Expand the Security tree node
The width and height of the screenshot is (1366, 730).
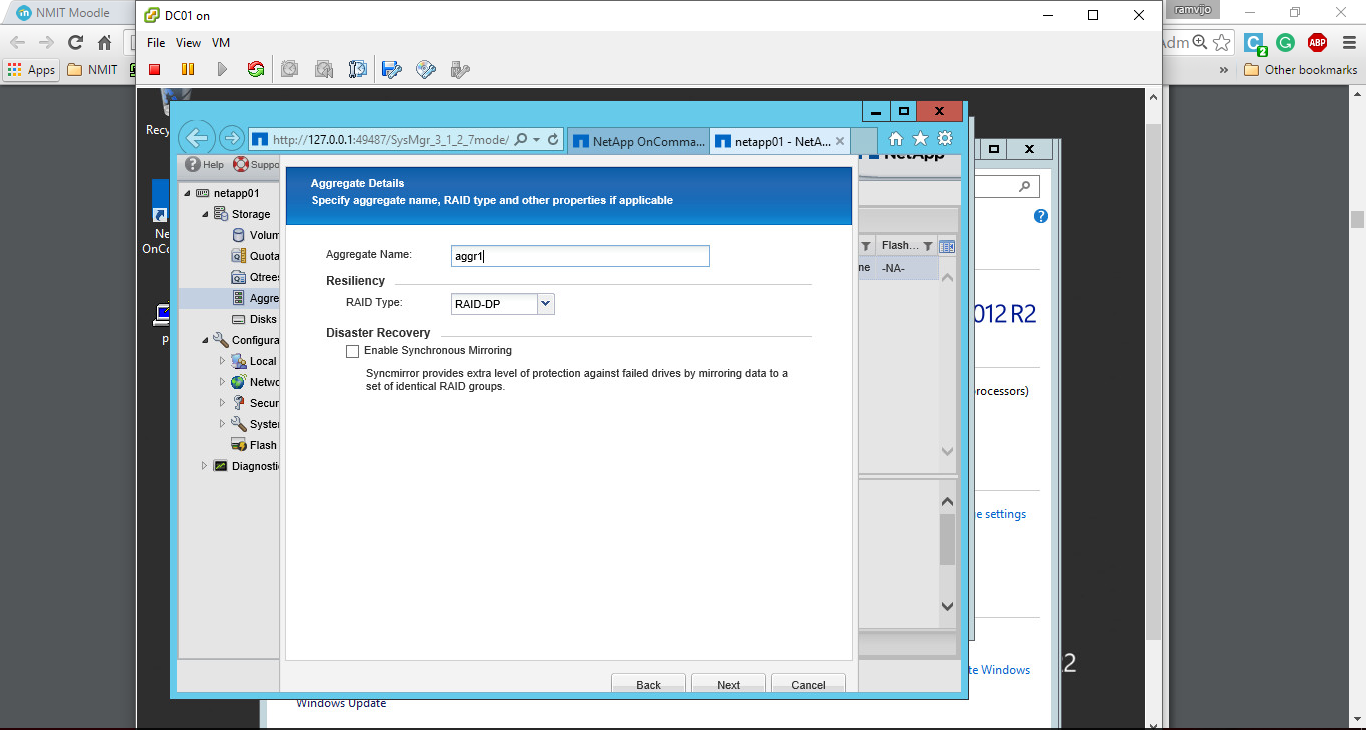(223, 403)
